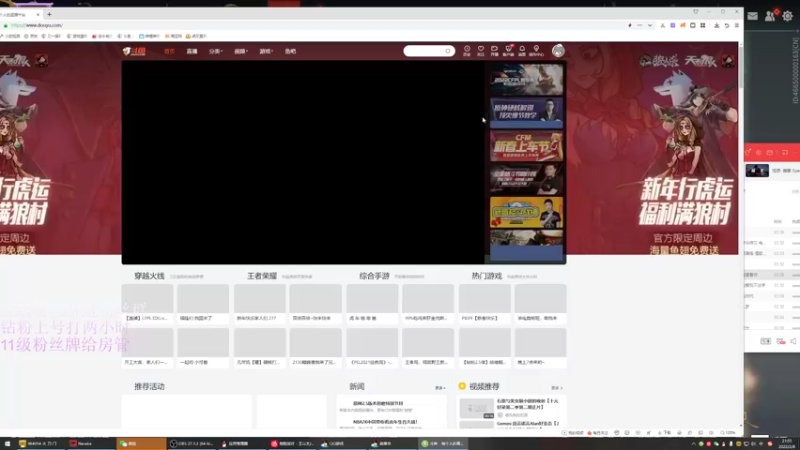
Task: Open the 王者荣耀 section heading
Action: pyautogui.click(x=262, y=276)
